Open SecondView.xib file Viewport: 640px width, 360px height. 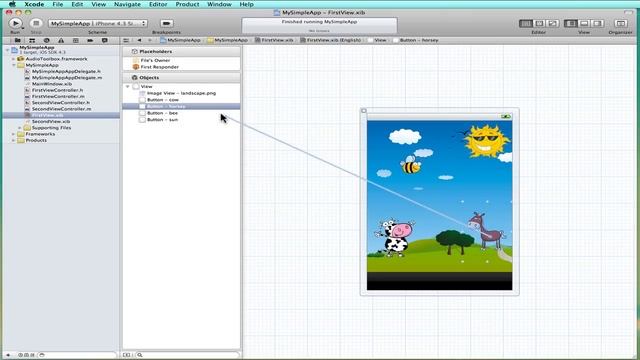click(x=51, y=122)
